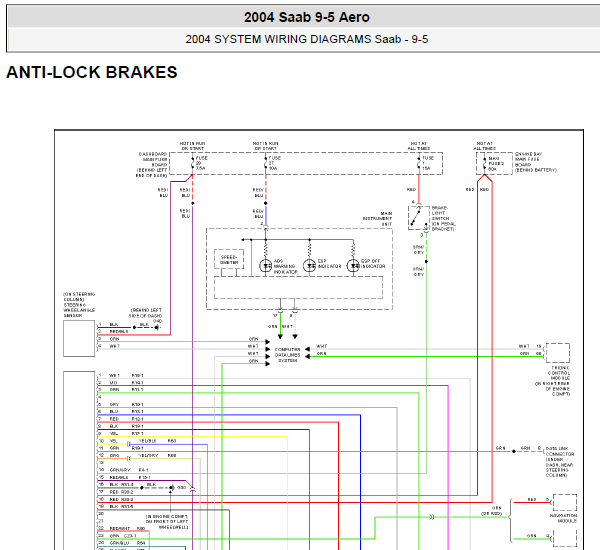Click the navigation module upper connector box
Image resolution: width=600 pixels, height=550 pixels.
[x=565, y=503]
